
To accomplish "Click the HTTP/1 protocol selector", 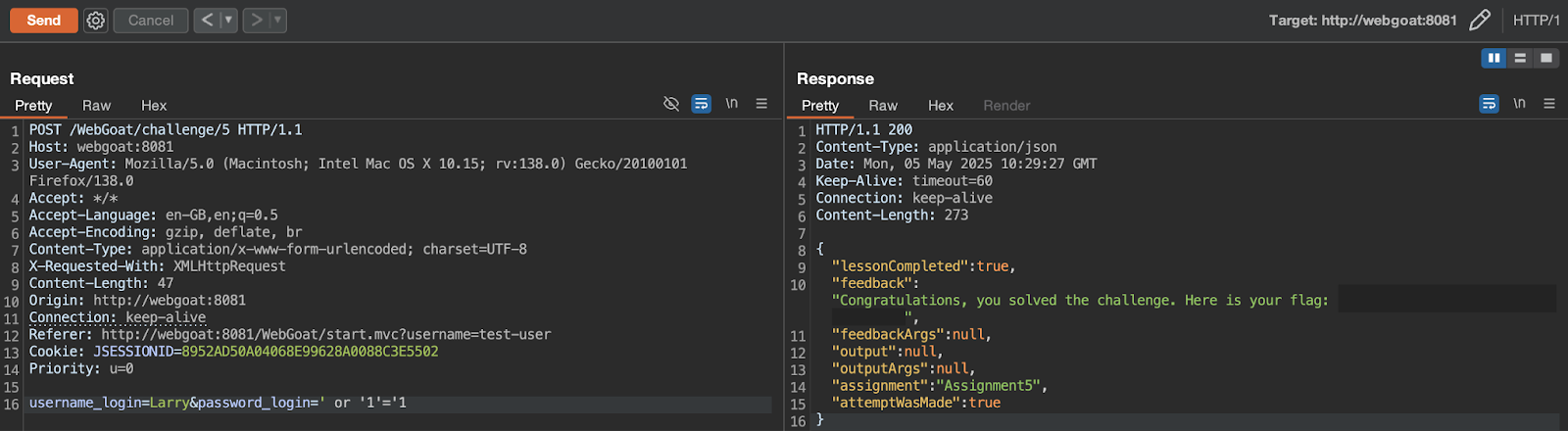I will click(x=1536, y=20).
